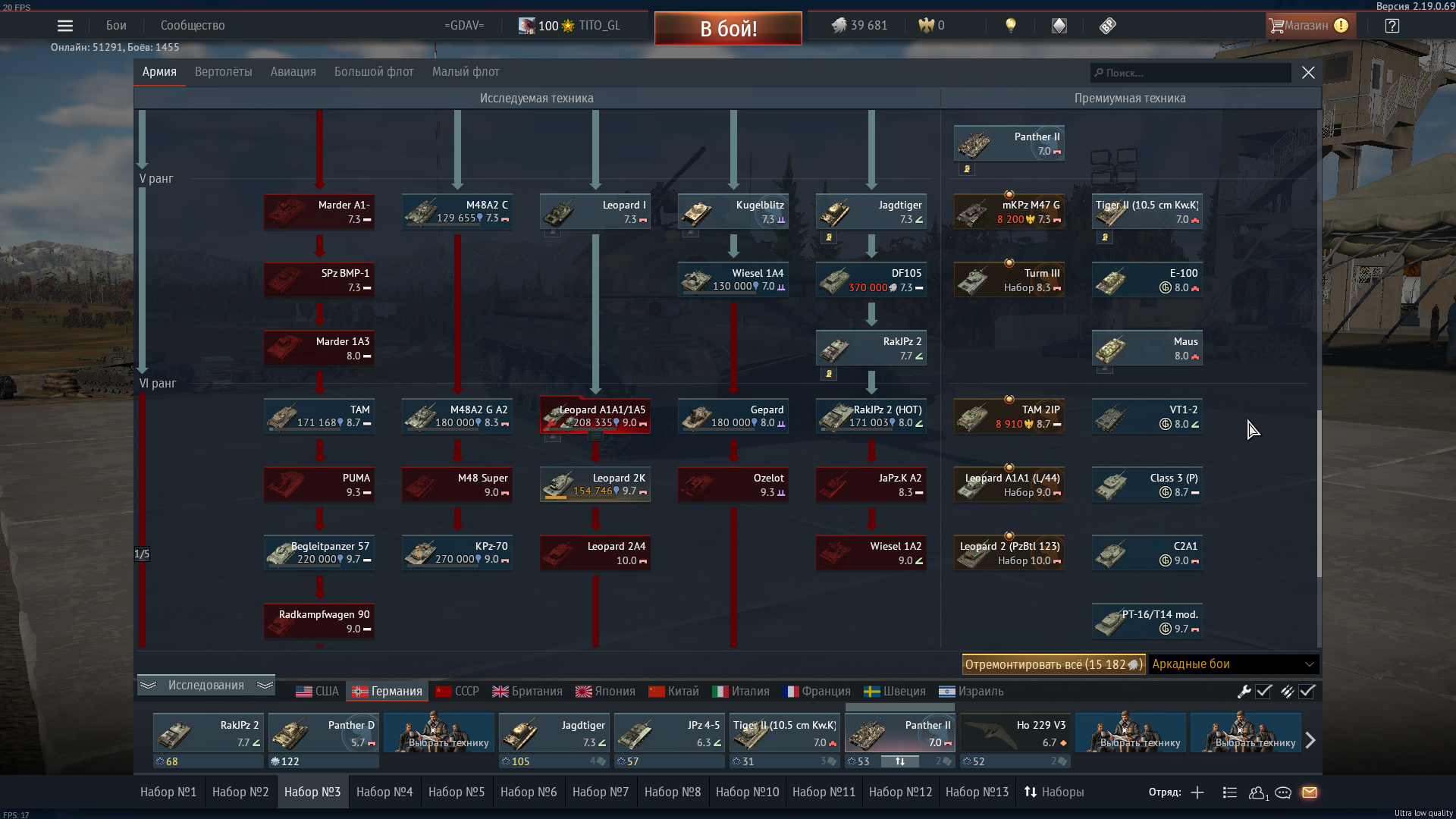
Task: Select the Leopard A1A1/1A5 card
Action: (595, 416)
